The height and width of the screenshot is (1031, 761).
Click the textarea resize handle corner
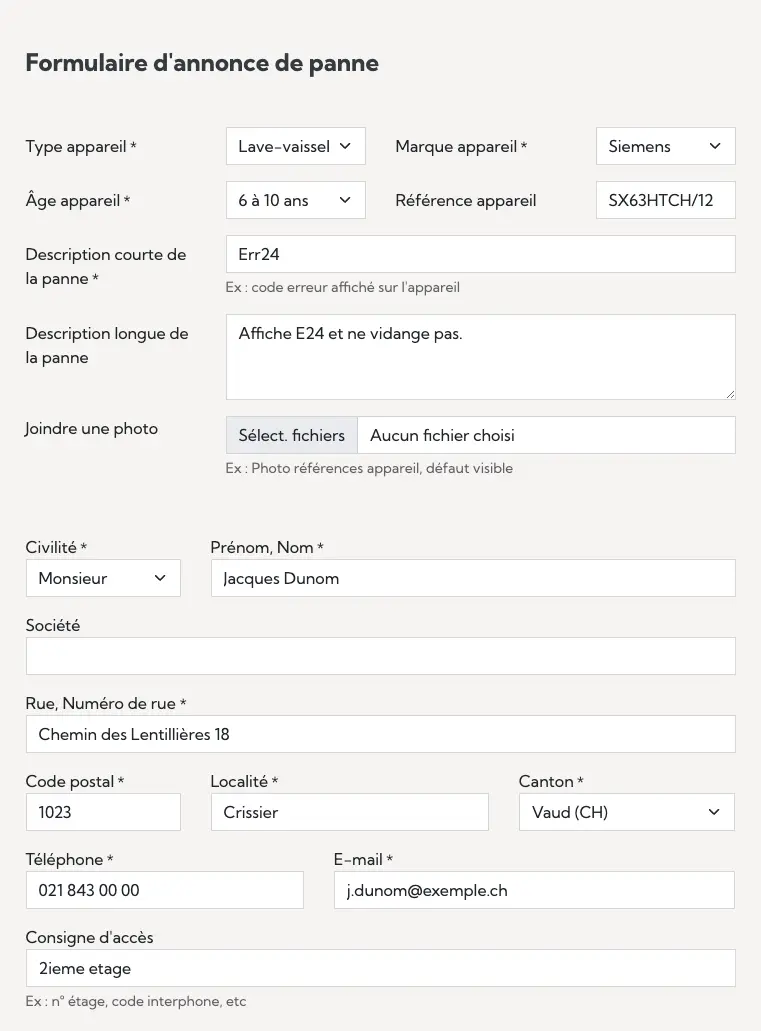click(730, 394)
